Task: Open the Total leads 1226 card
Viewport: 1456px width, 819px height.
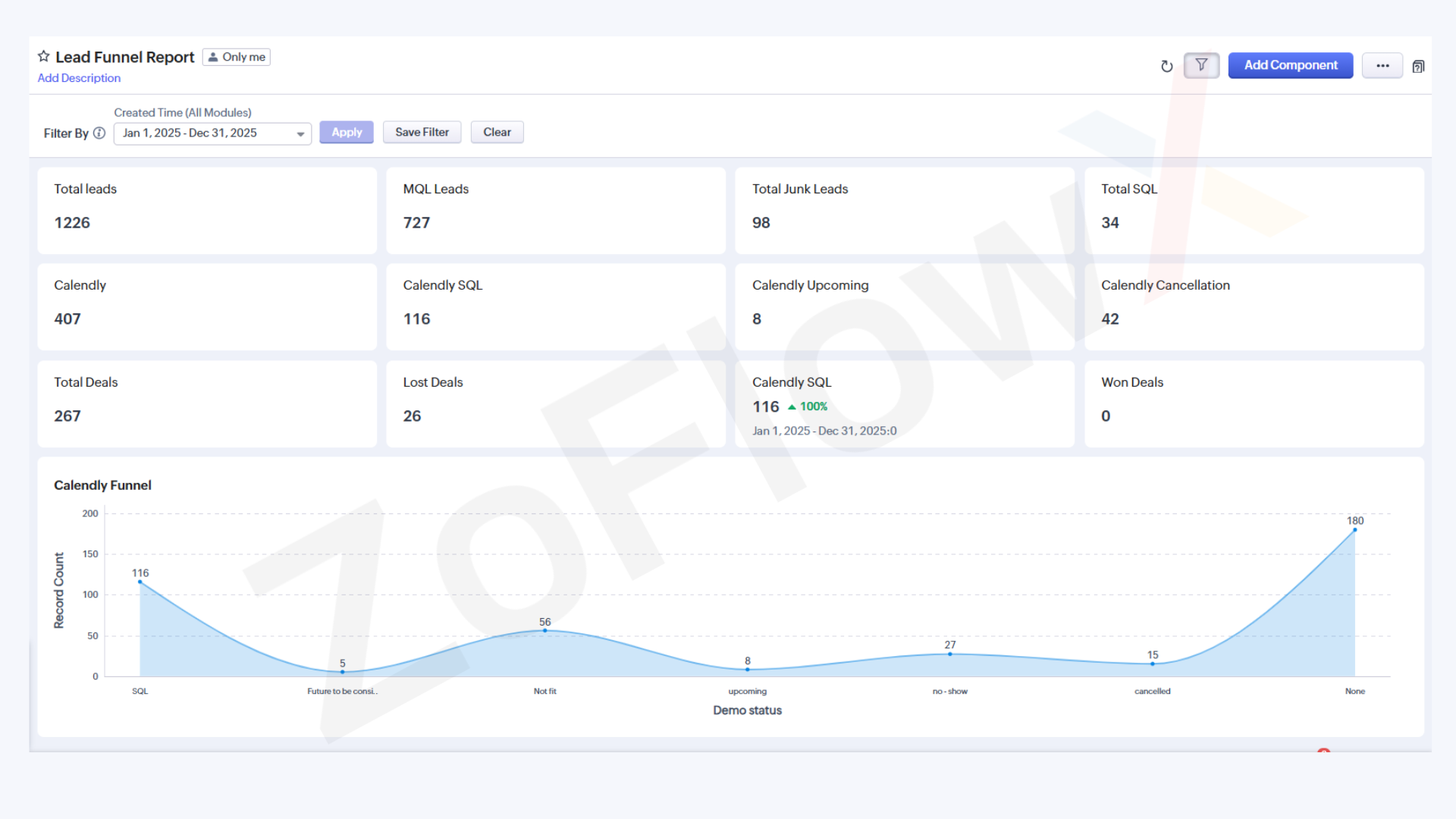Action: coord(207,210)
